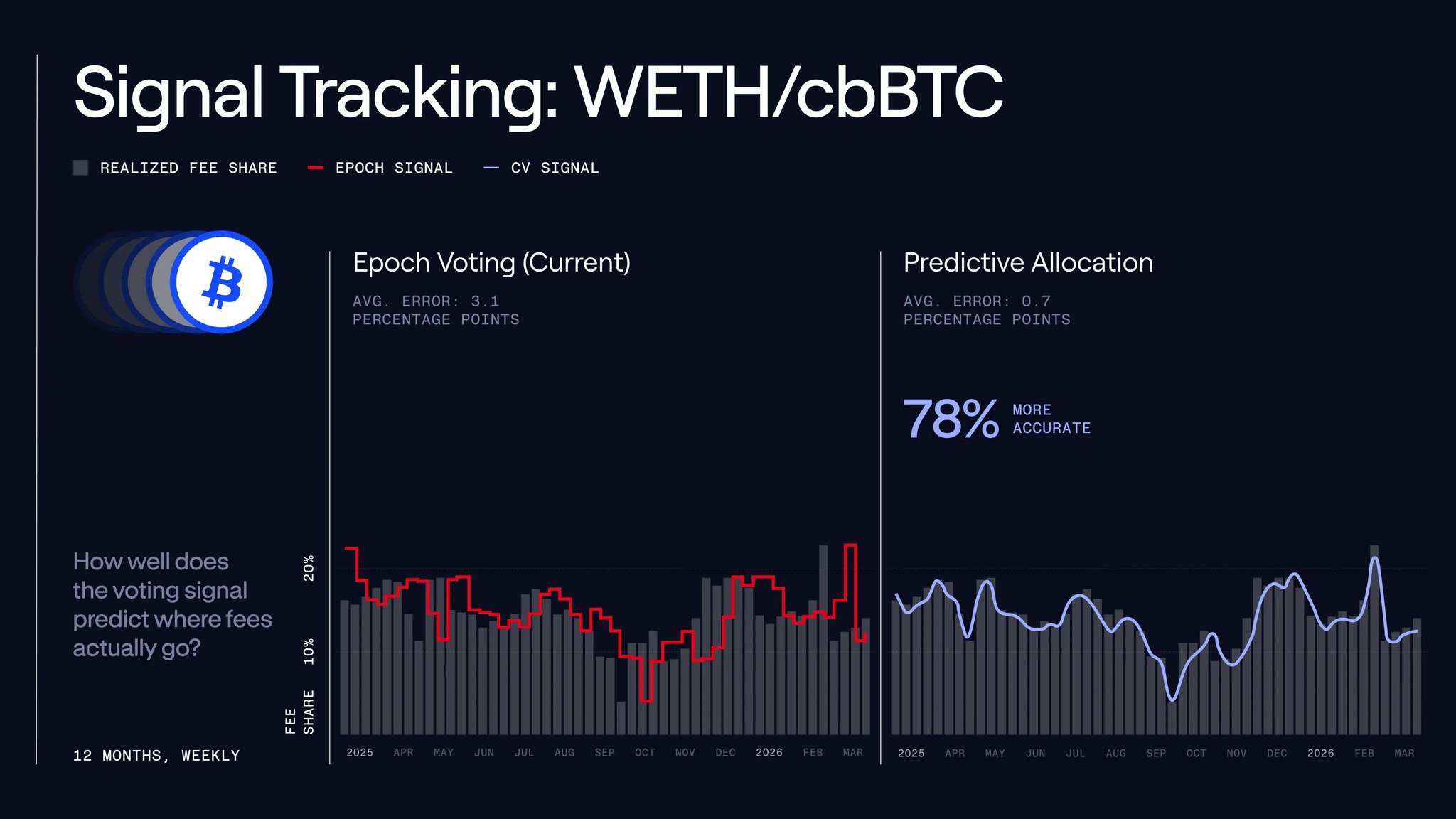Click the gray Realized Fee Share swatch
The height and width of the screenshot is (819, 1456).
(x=80, y=168)
